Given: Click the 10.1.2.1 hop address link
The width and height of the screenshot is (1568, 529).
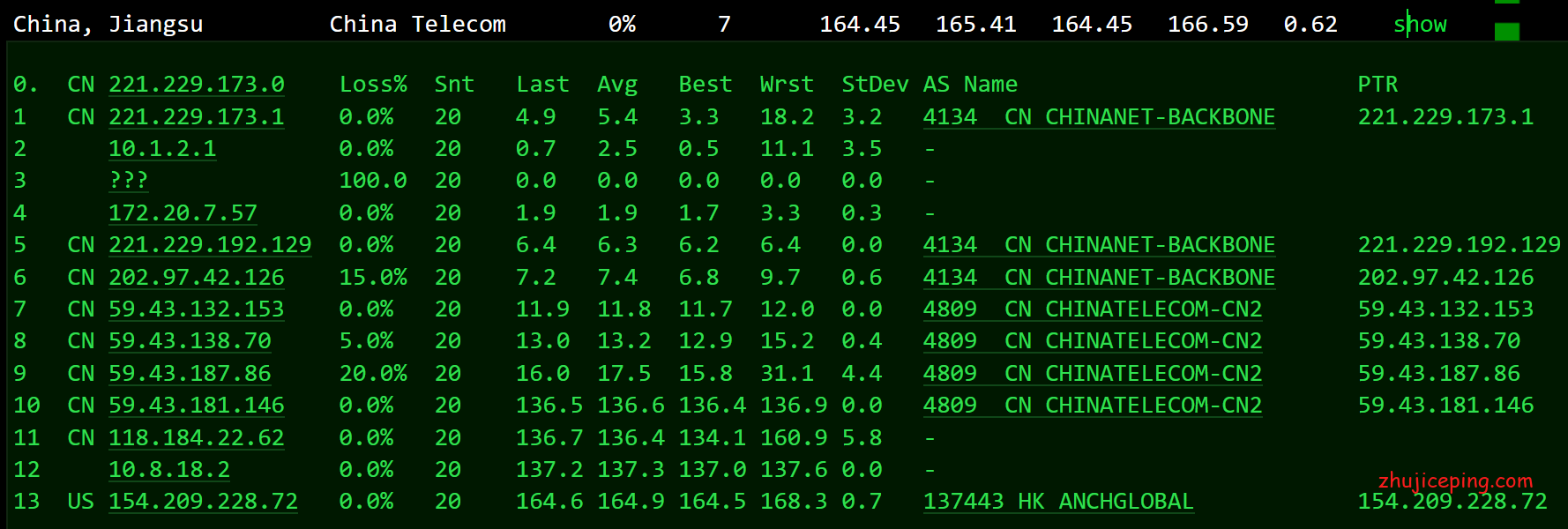Looking at the screenshot, I should click(162, 149).
